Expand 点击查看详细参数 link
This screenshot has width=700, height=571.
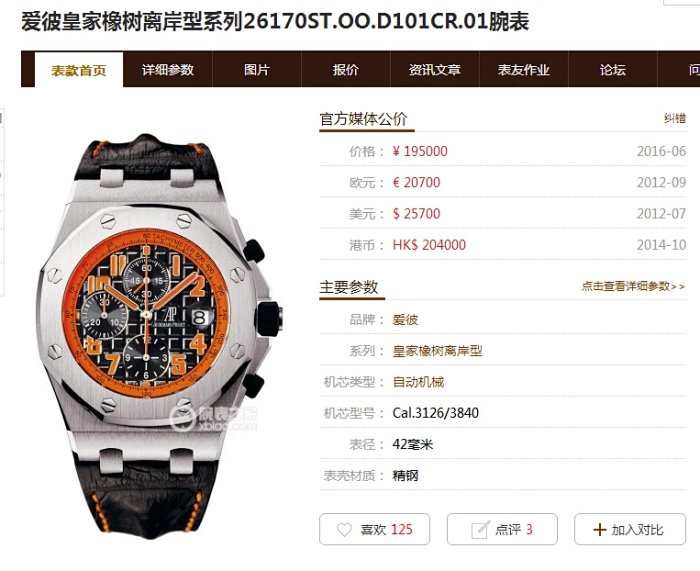point(633,286)
